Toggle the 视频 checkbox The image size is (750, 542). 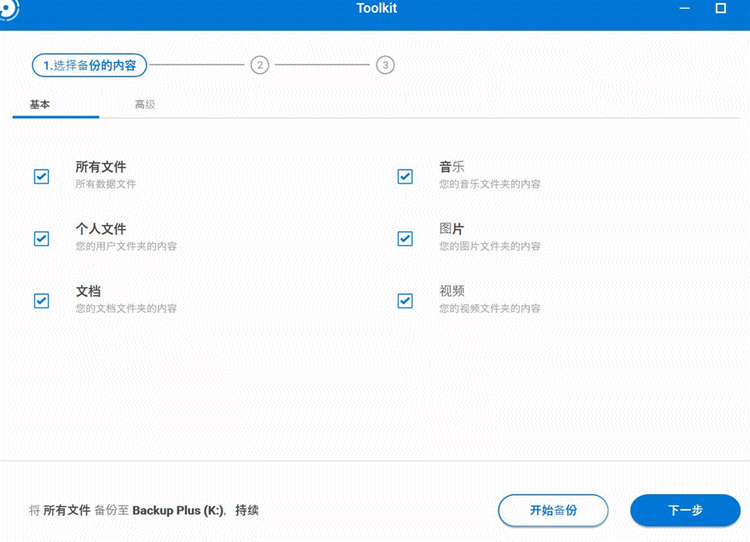(x=405, y=301)
